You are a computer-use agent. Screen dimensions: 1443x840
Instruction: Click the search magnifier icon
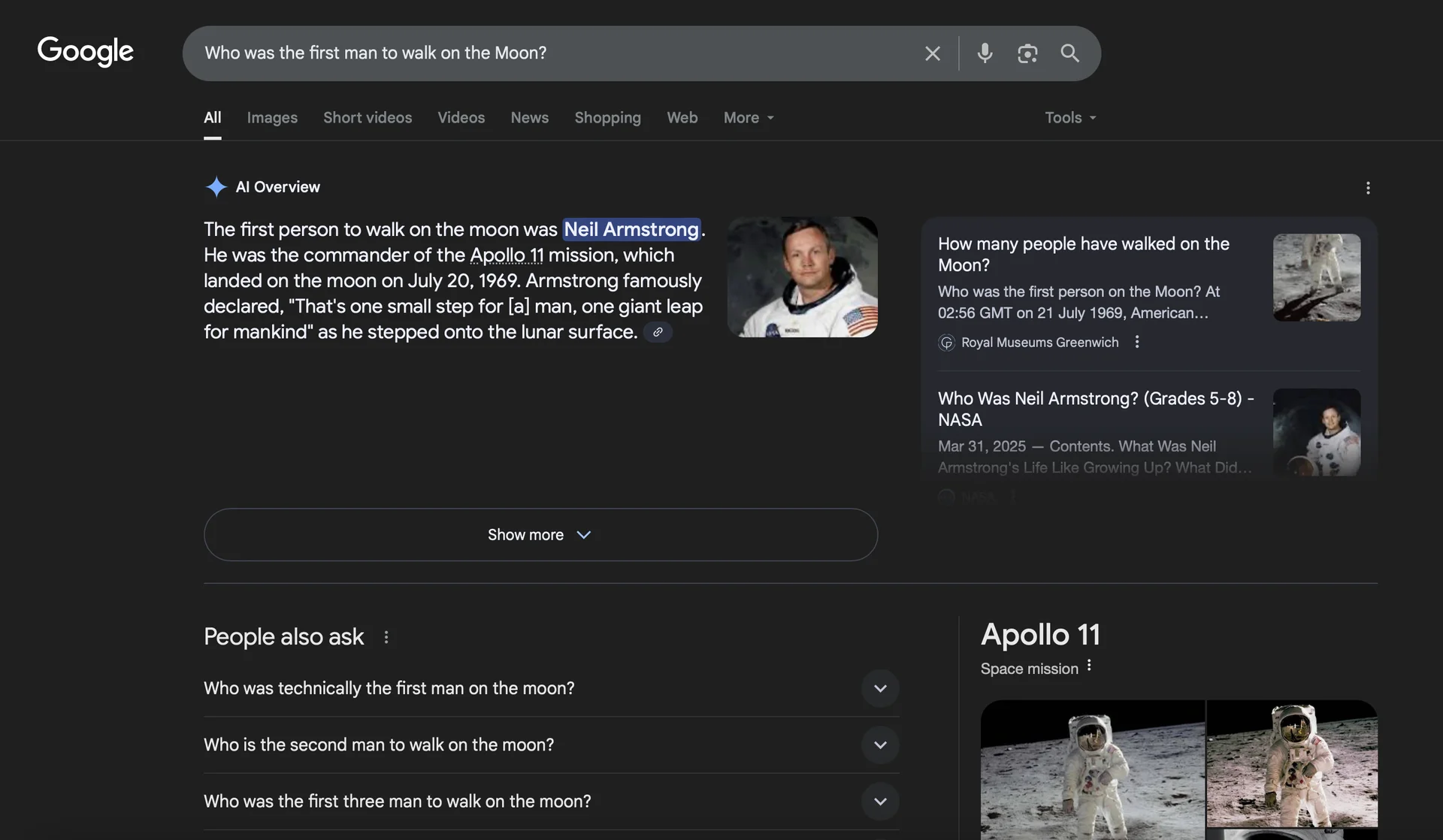tap(1069, 53)
